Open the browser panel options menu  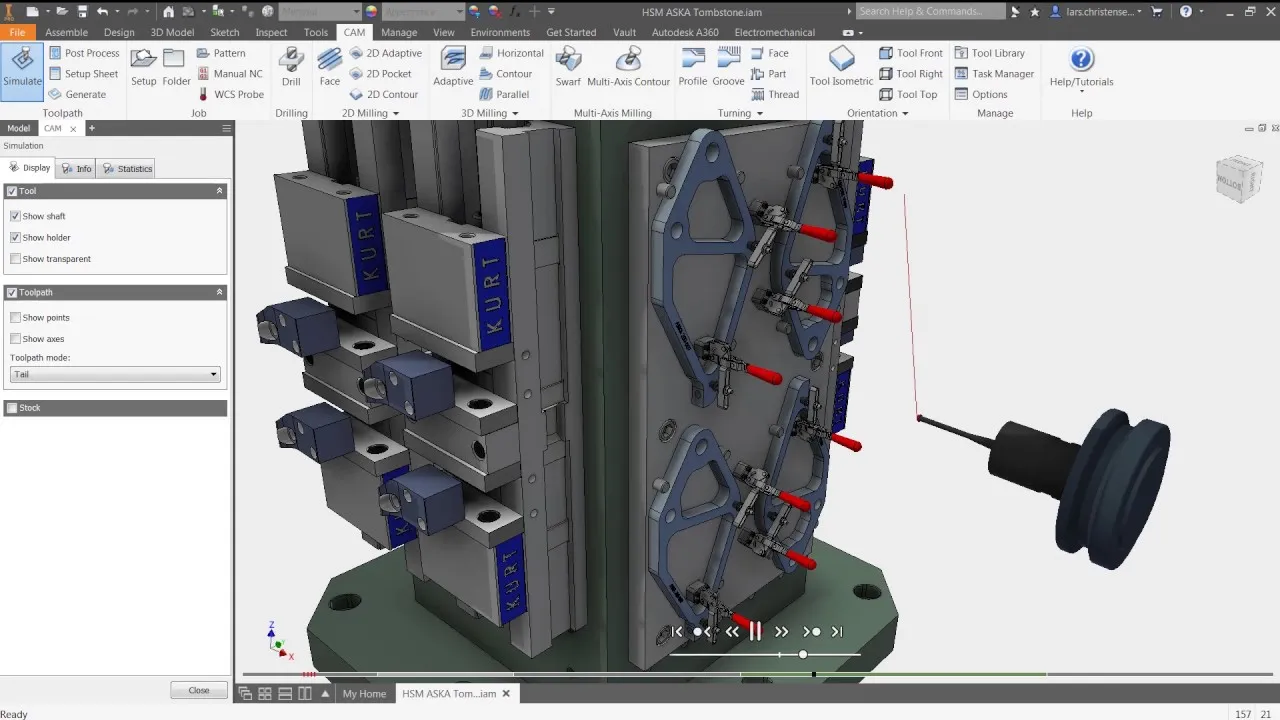(226, 129)
